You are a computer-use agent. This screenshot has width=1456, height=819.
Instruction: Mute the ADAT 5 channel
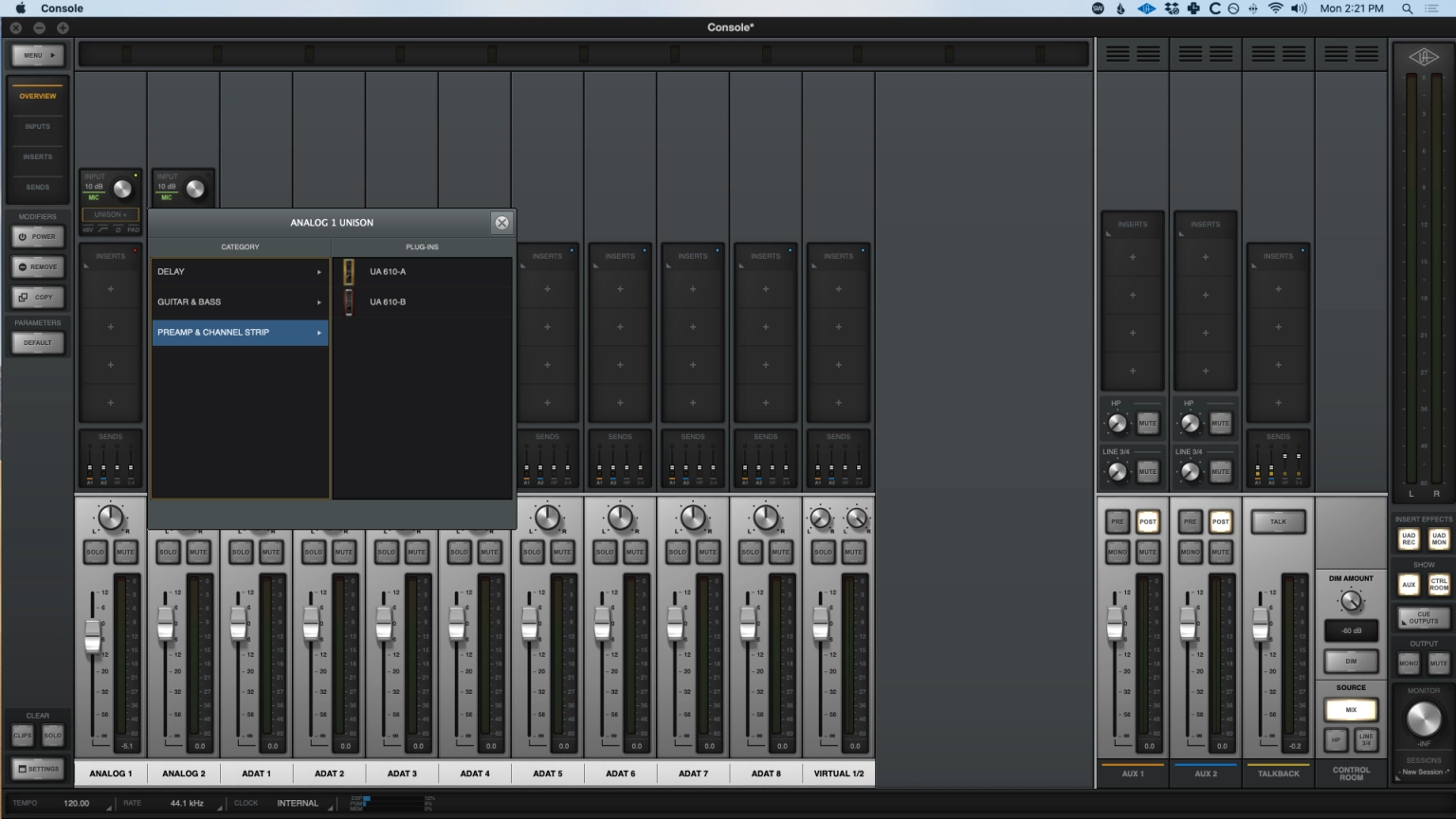[x=562, y=552]
